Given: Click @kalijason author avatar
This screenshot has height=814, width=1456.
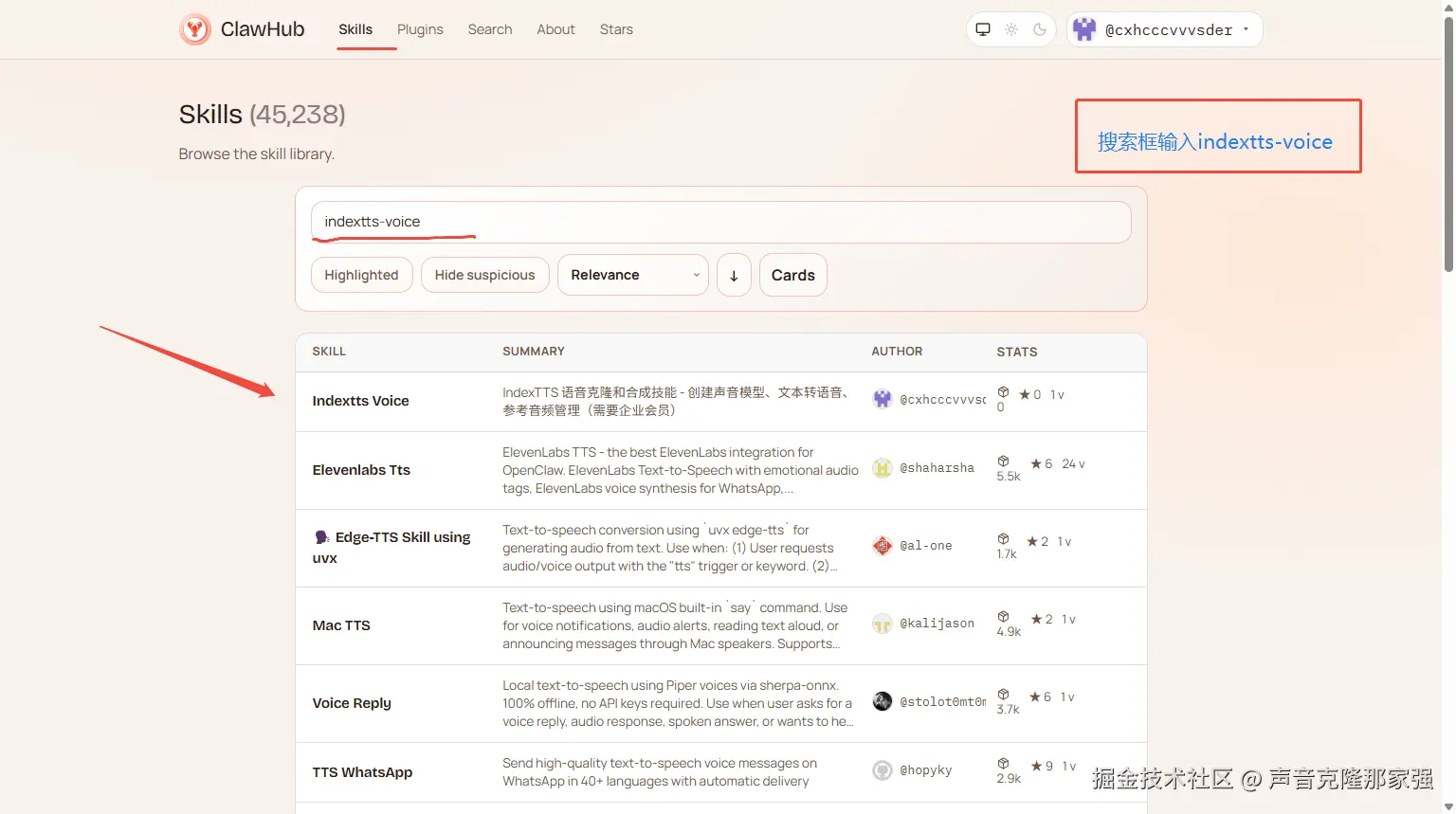Looking at the screenshot, I should [883, 624].
